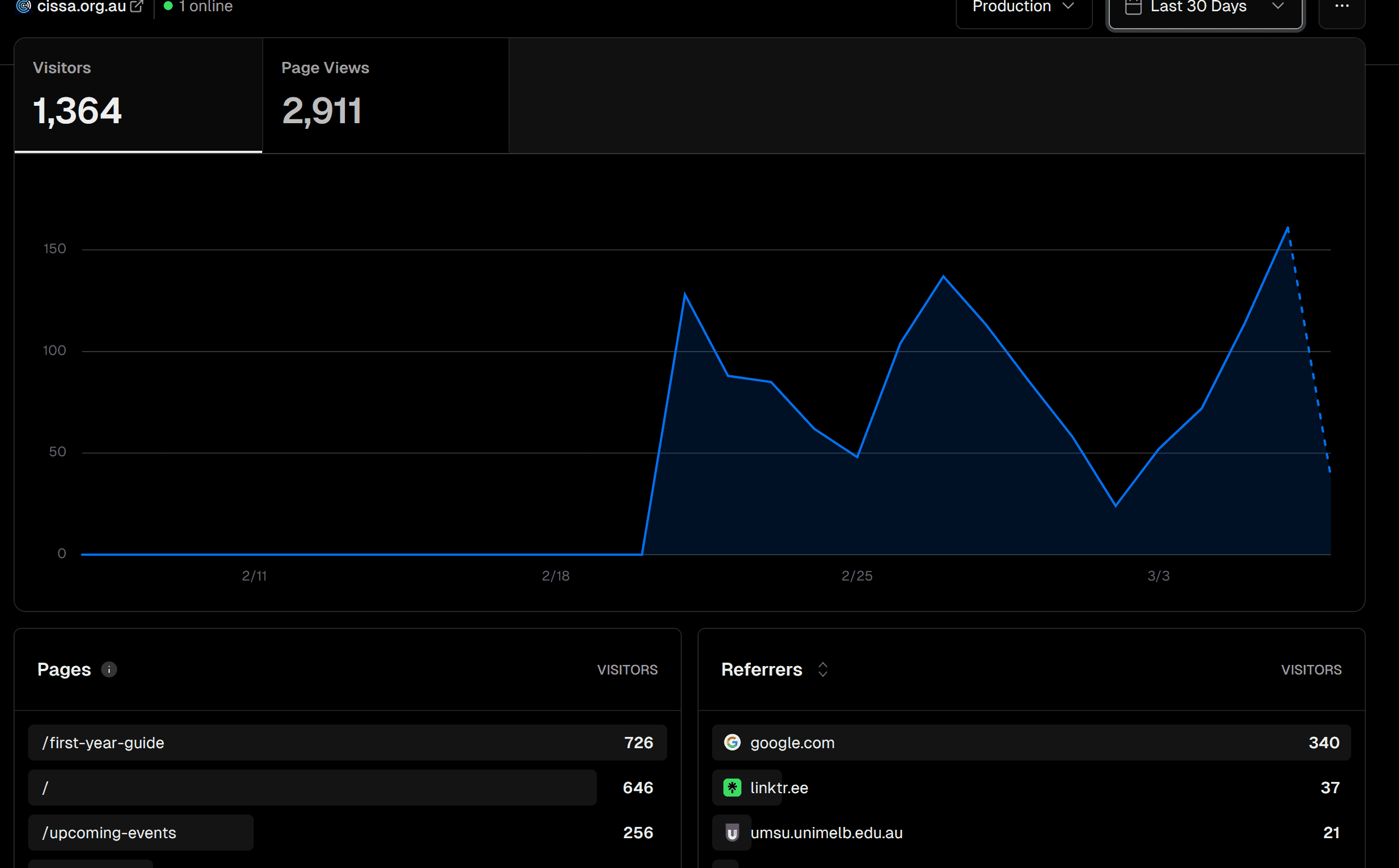Image resolution: width=1399 pixels, height=868 pixels.
Task: Click the Google favicon in referrers
Action: [x=732, y=743]
